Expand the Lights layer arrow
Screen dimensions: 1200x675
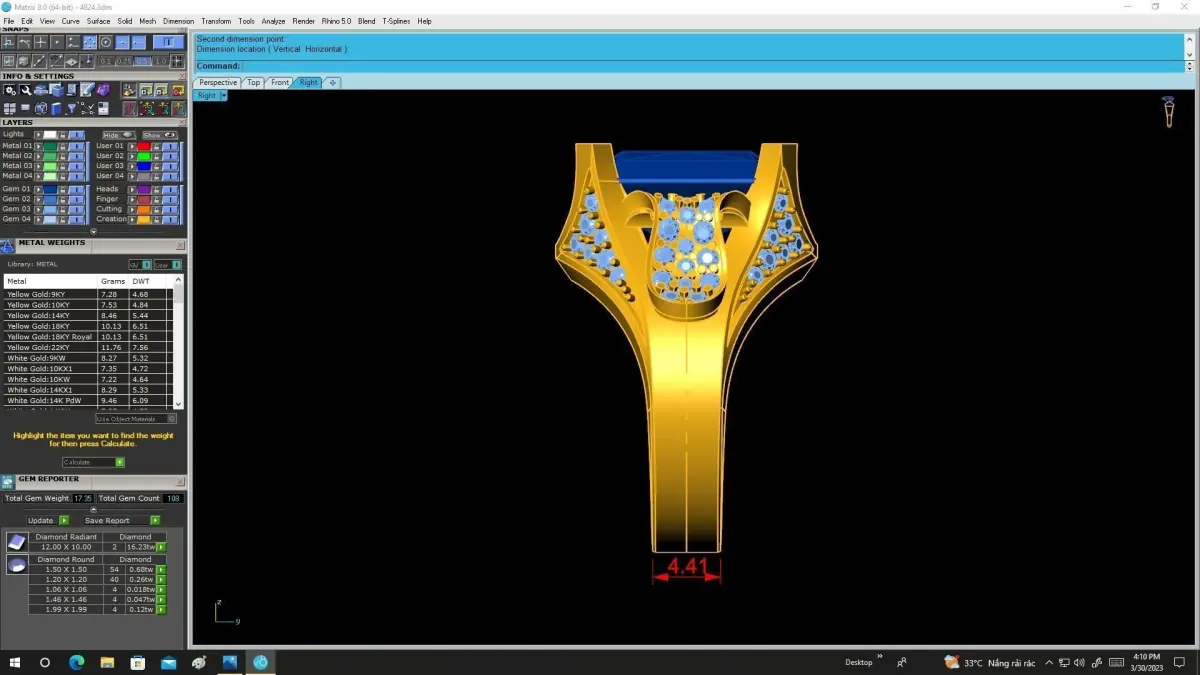coord(38,135)
